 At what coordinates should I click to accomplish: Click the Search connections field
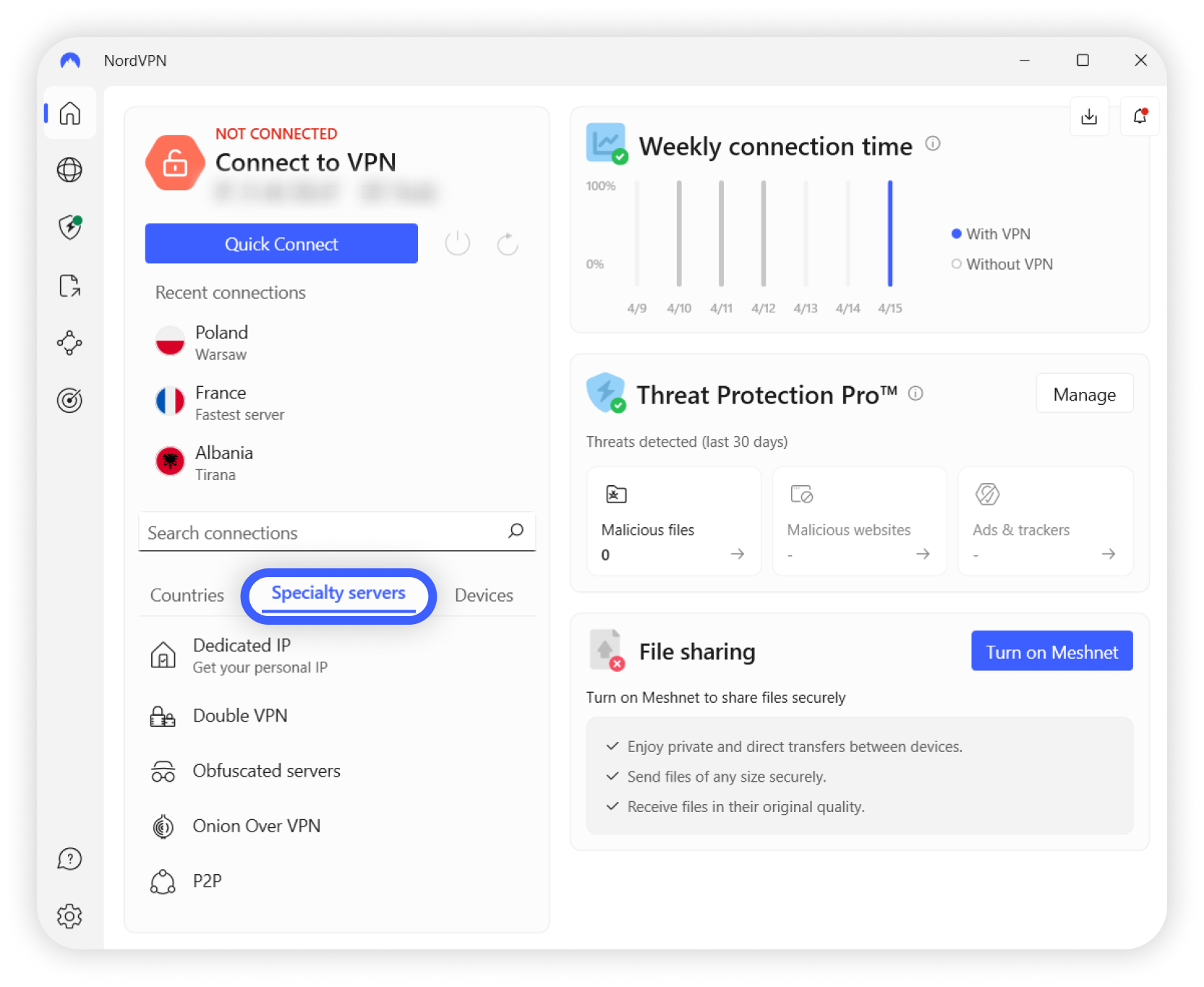(322, 533)
